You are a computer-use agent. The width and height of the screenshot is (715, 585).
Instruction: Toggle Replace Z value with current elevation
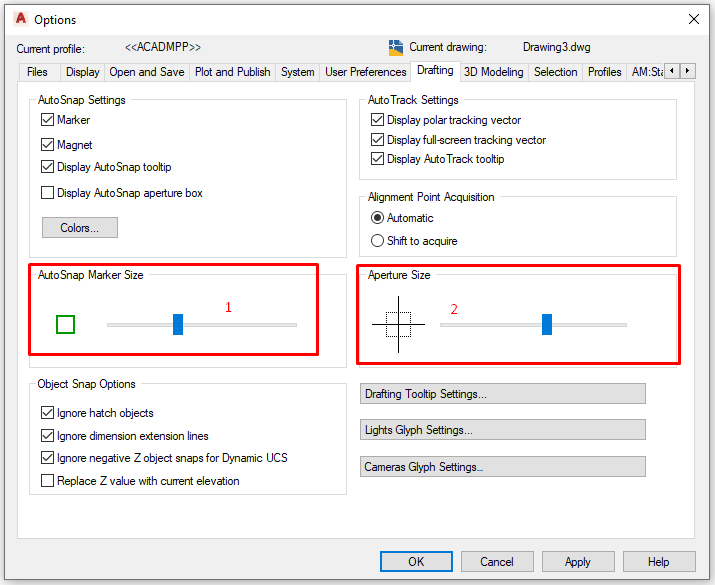(48, 481)
